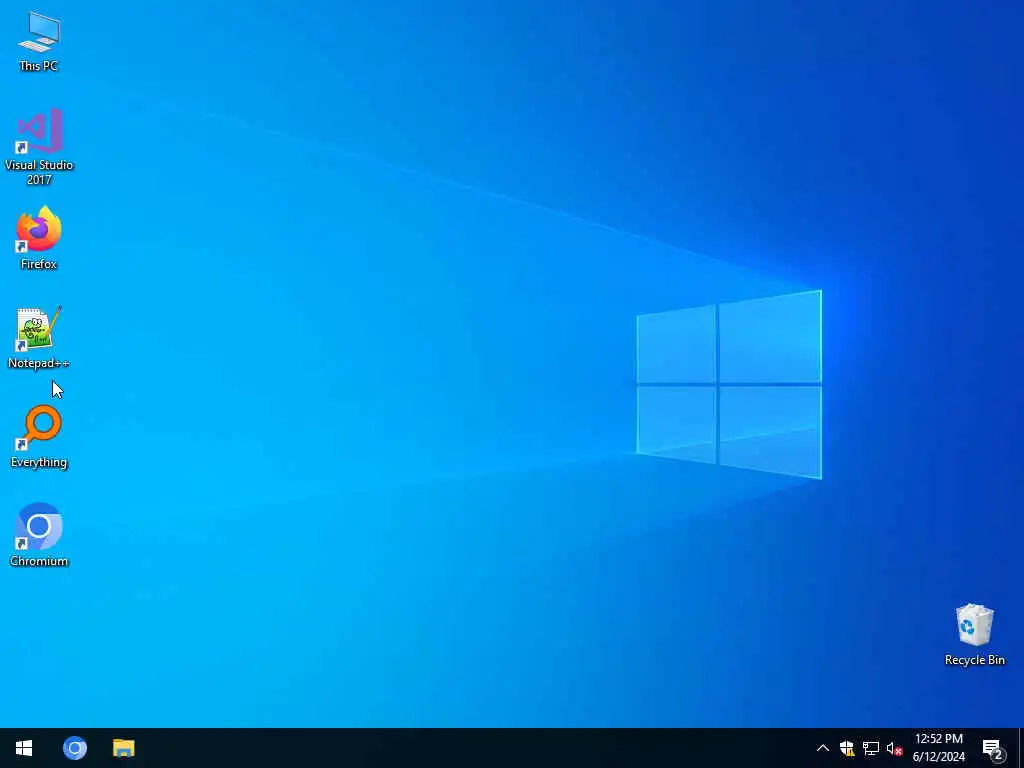
Task: Open Chromium from the taskbar
Action: pyautogui.click(x=74, y=748)
